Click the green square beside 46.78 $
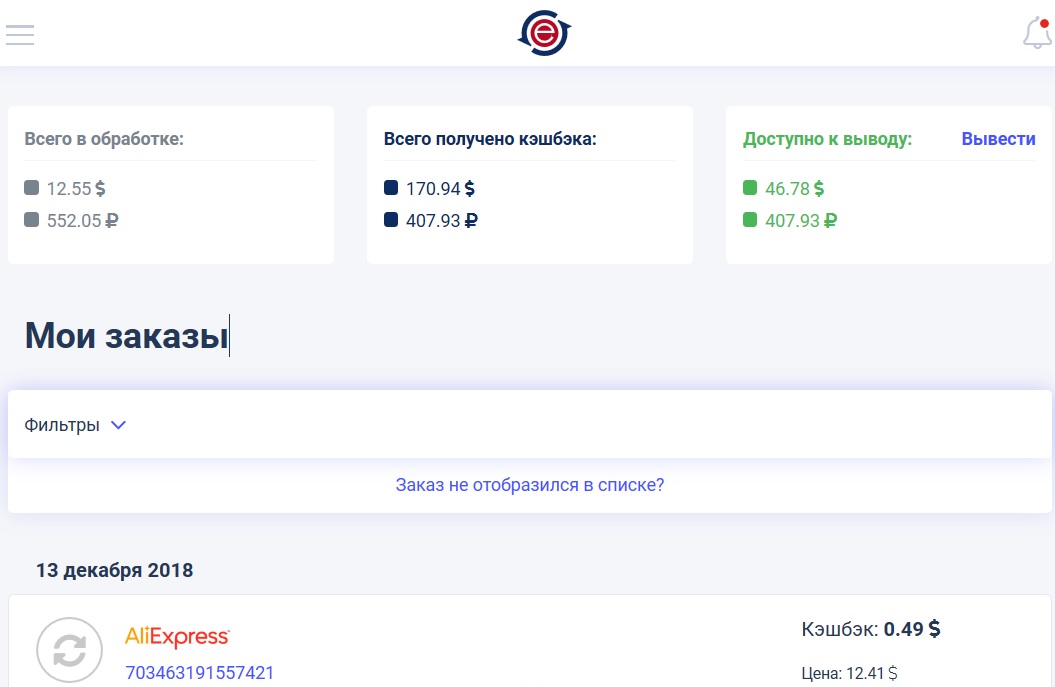 tap(750, 188)
